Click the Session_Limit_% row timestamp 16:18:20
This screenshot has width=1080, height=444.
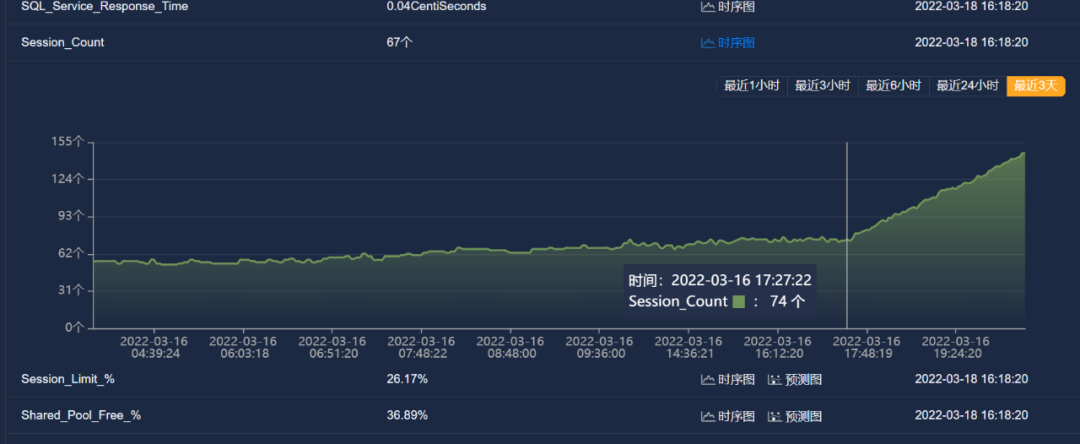(971, 379)
